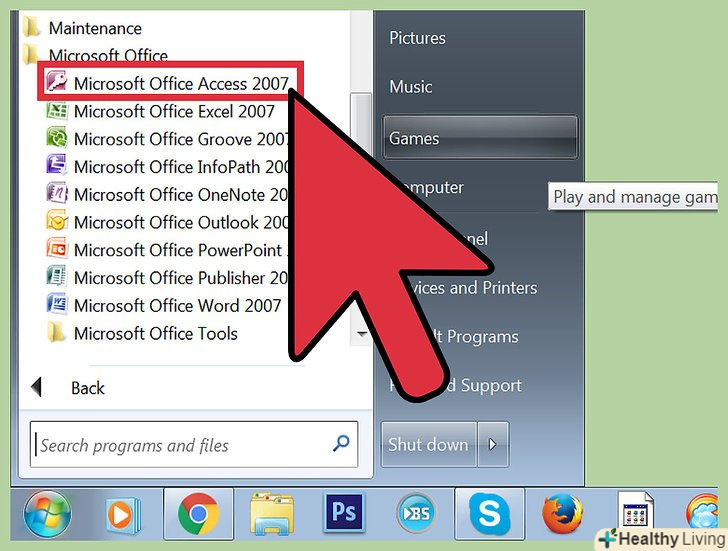Collapse the Microsoft Office folder label
The image size is (728, 551).
click(108, 56)
